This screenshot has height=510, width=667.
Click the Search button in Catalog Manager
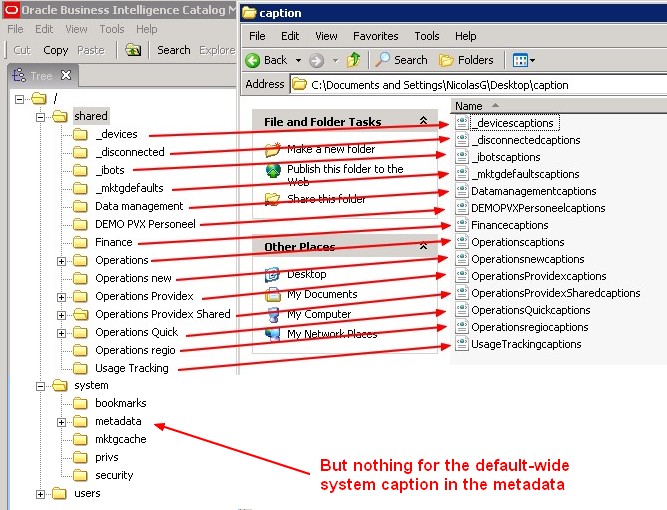174,50
